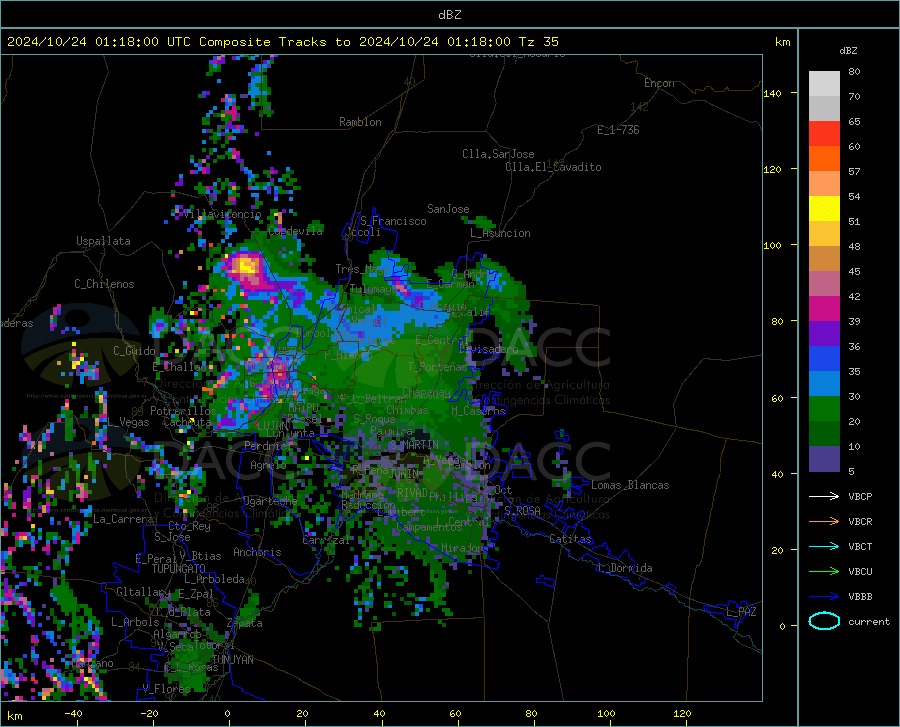
Task: Click the 'L_Dormida' map label
Action: [x=624, y=568]
